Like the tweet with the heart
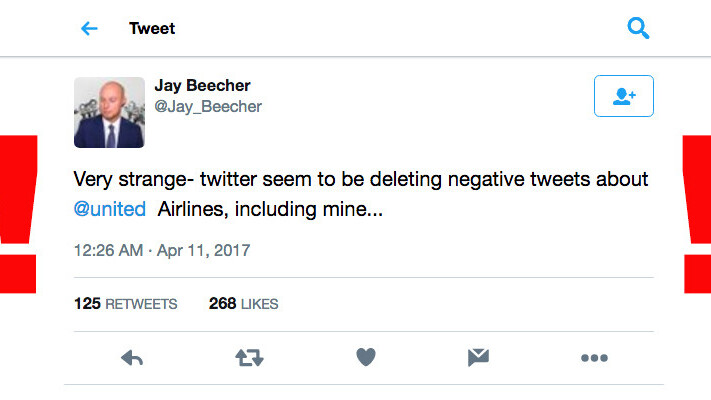 click(365, 357)
